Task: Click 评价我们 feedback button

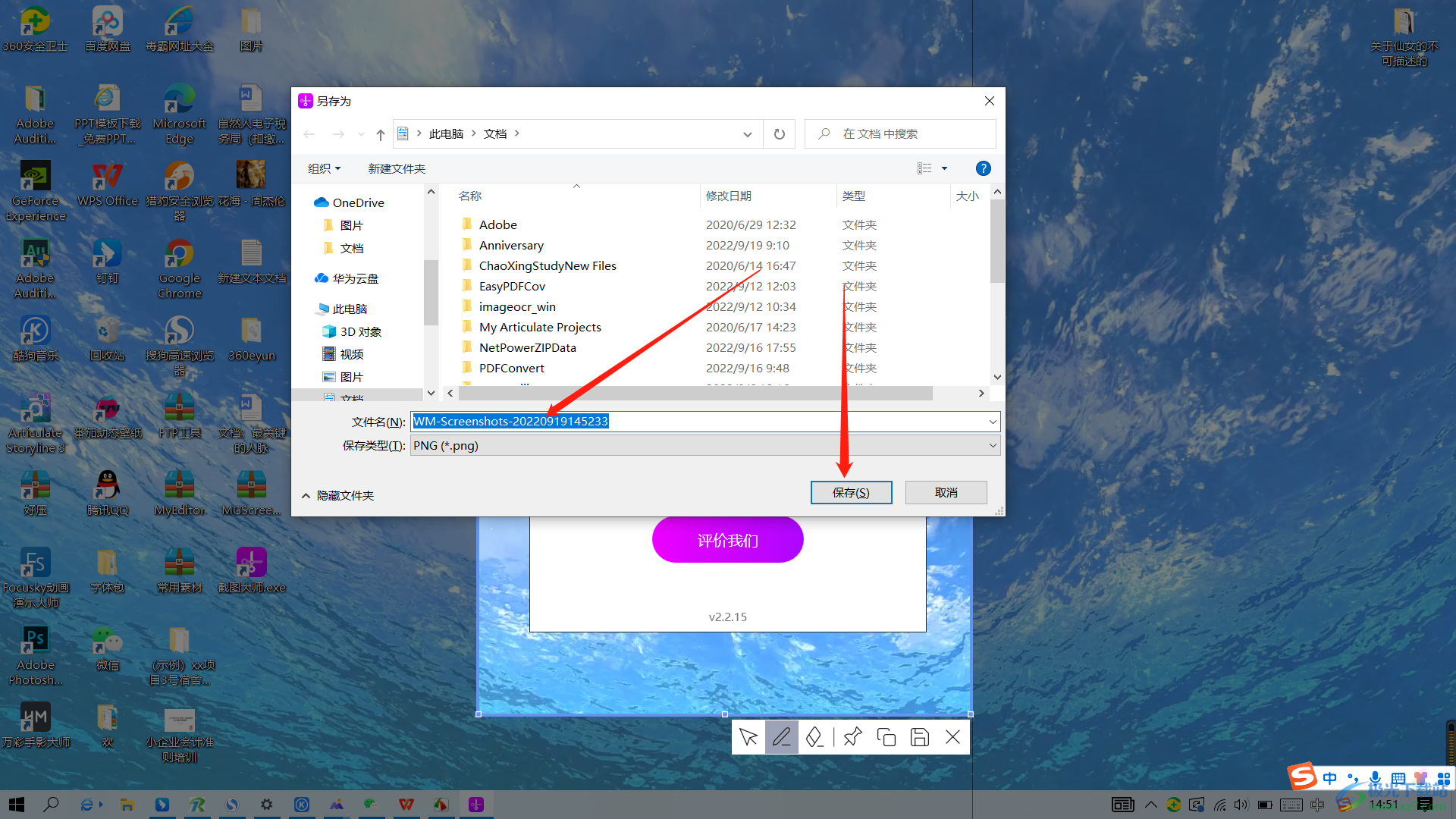Action: (728, 539)
